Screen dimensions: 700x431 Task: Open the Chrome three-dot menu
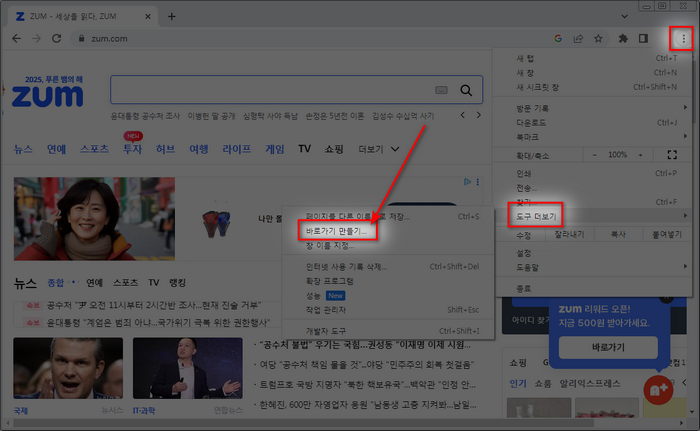click(x=683, y=39)
